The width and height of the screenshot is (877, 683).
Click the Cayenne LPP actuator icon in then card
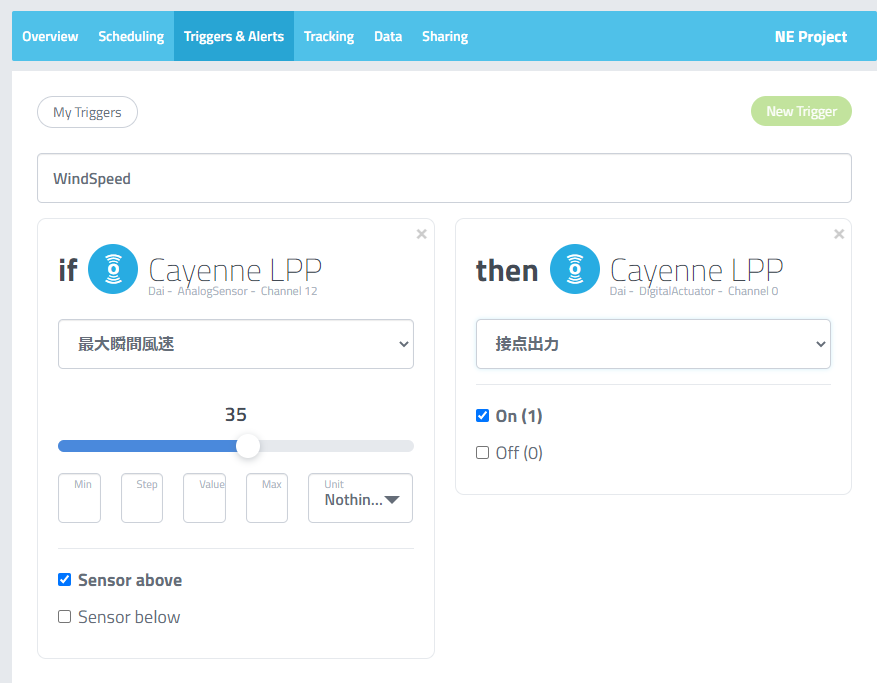(x=574, y=269)
